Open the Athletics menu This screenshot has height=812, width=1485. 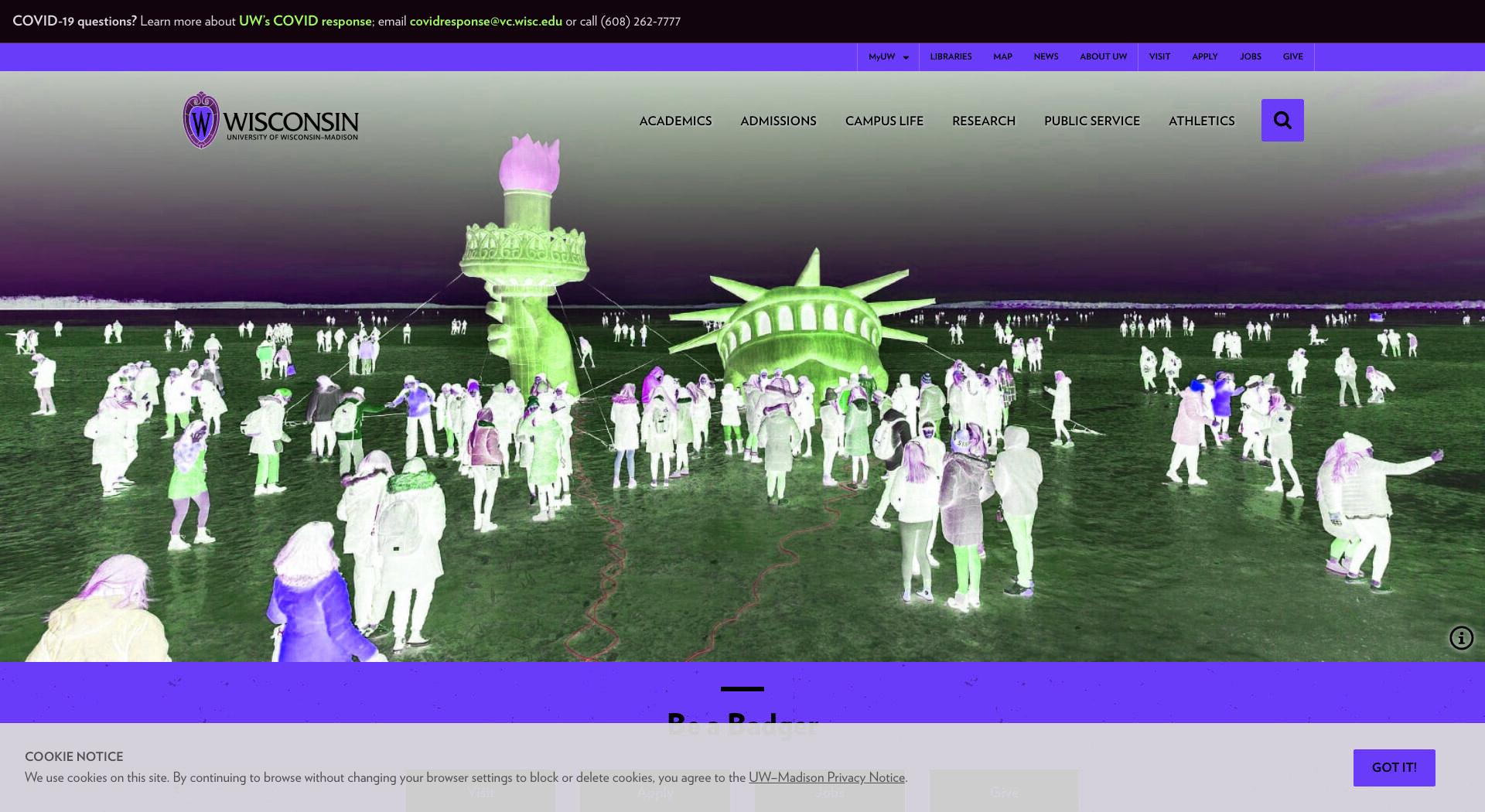point(1201,121)
